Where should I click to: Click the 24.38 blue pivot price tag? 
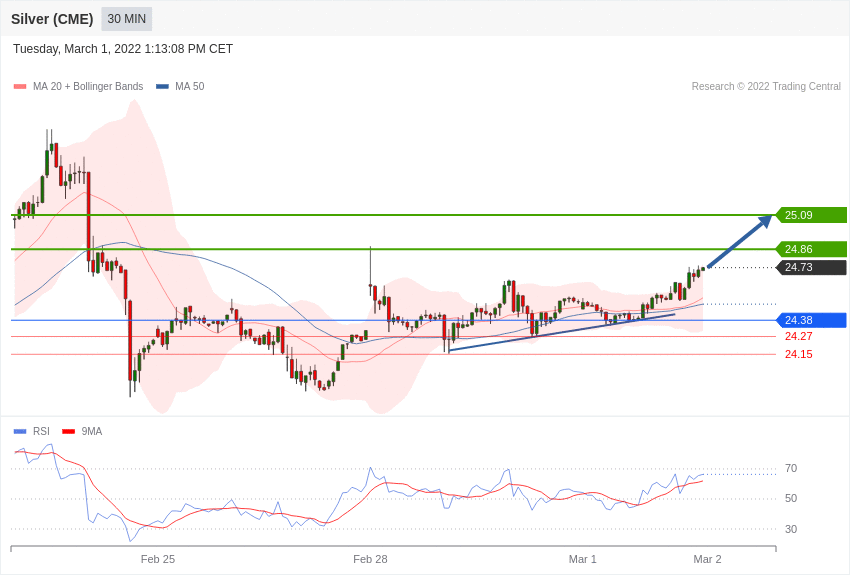coord(811,320)
